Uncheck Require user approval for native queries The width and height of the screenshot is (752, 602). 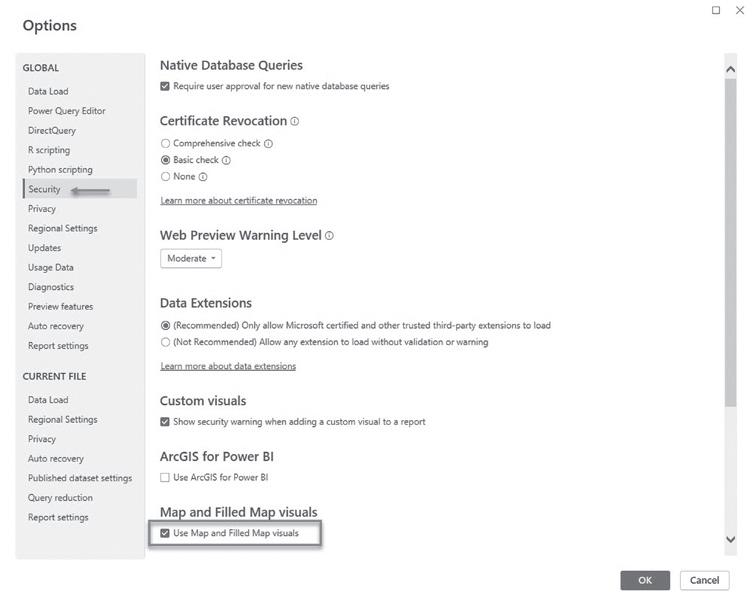pos(165,86)
